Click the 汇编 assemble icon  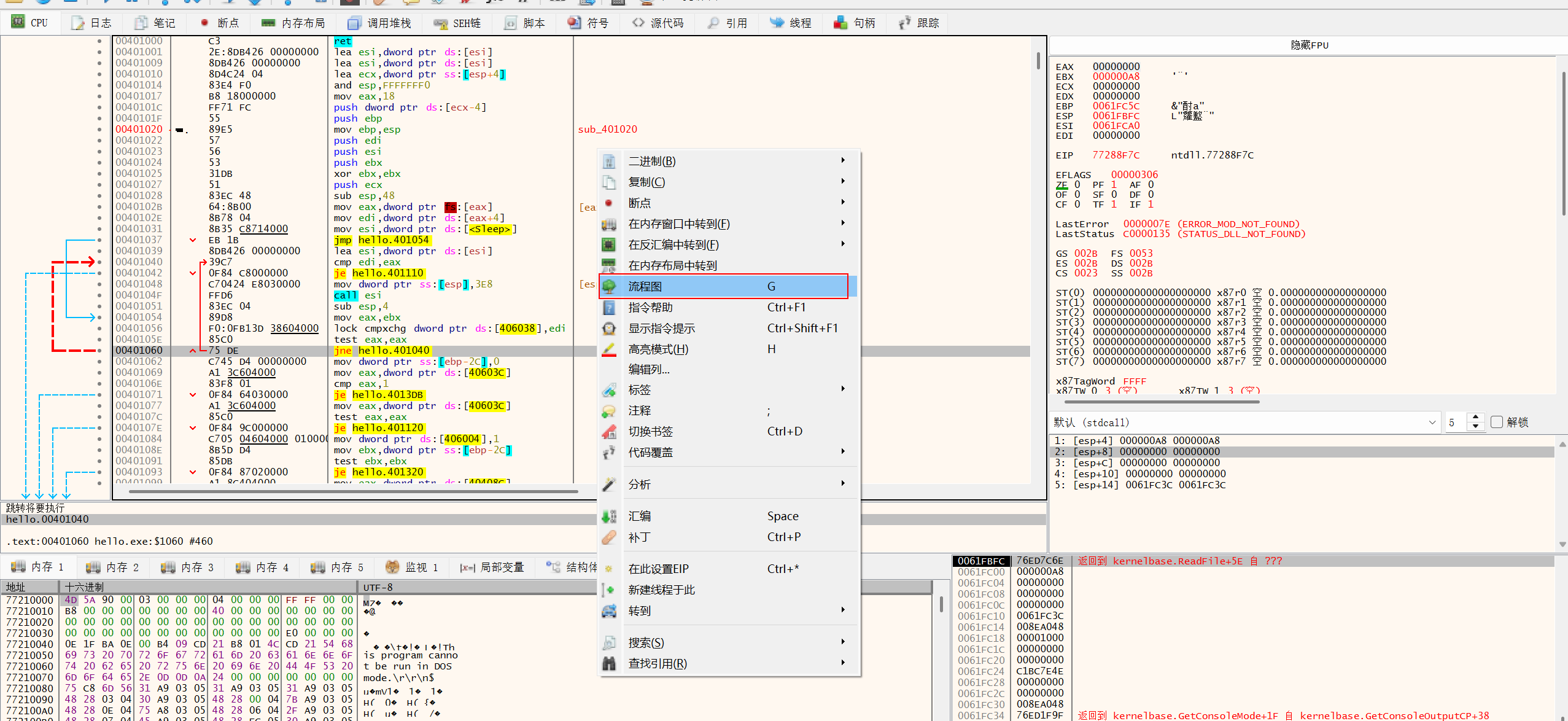pos(609,516)
